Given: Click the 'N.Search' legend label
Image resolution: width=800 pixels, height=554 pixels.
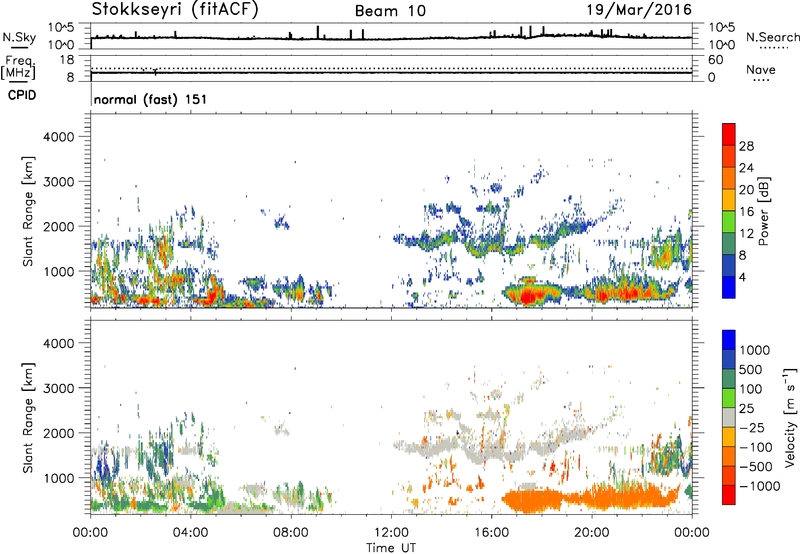Looking at the screenshot, I should click(x=772, y=37).
